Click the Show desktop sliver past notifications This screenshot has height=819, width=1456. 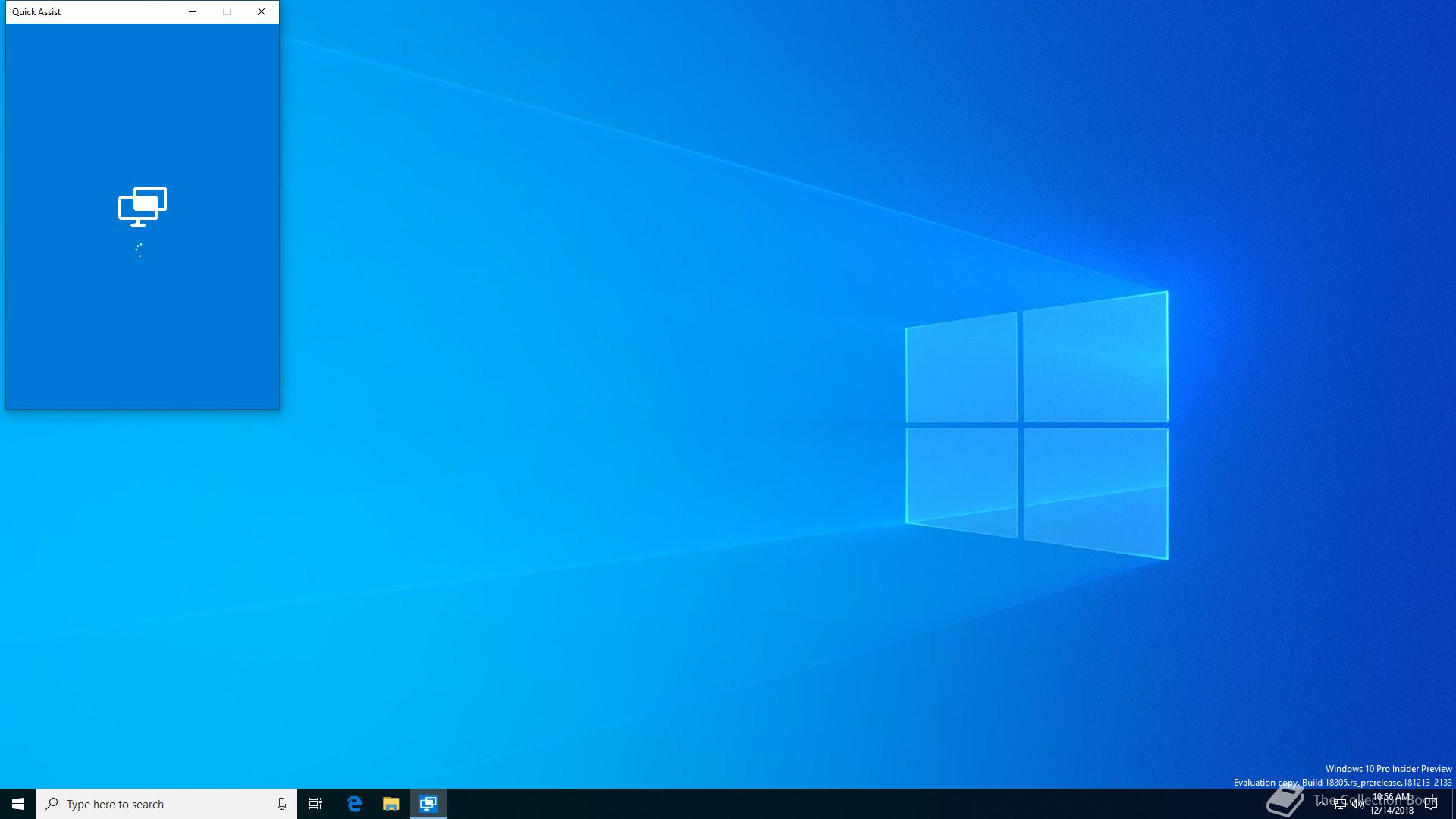(1453, 804)
